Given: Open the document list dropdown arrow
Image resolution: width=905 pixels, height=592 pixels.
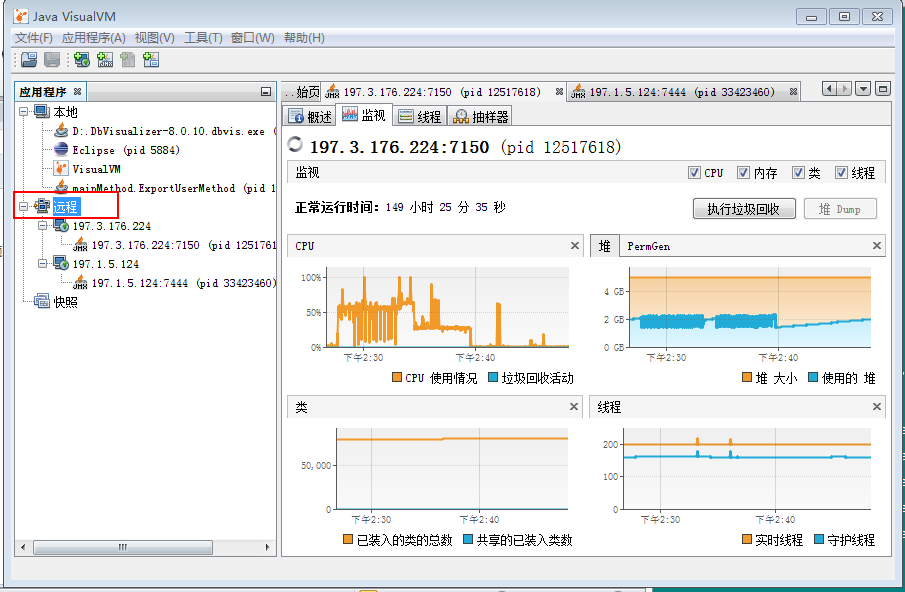Looking at the screenshot, I should [x=863, y=89].
